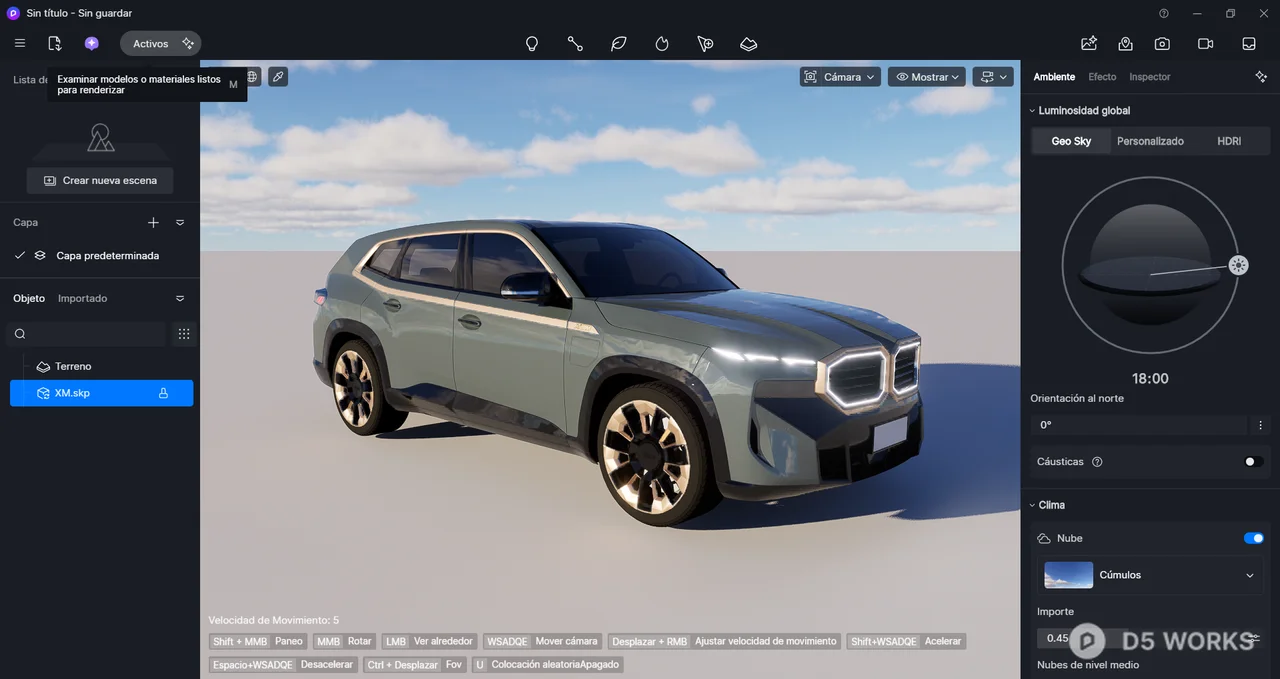1280x679 pixels.
Task: Switch to the Efecto tab
Action: pos(1102,77)
